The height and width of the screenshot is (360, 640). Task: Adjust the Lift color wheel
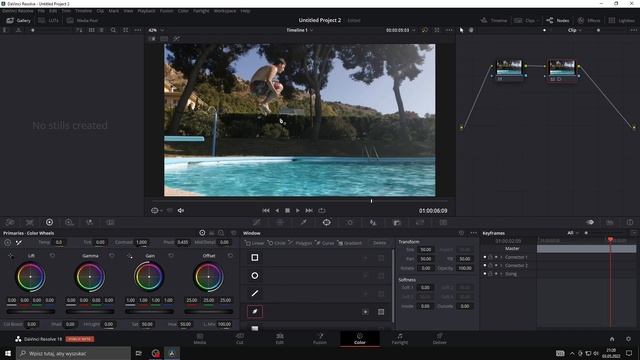coord(31,277)
